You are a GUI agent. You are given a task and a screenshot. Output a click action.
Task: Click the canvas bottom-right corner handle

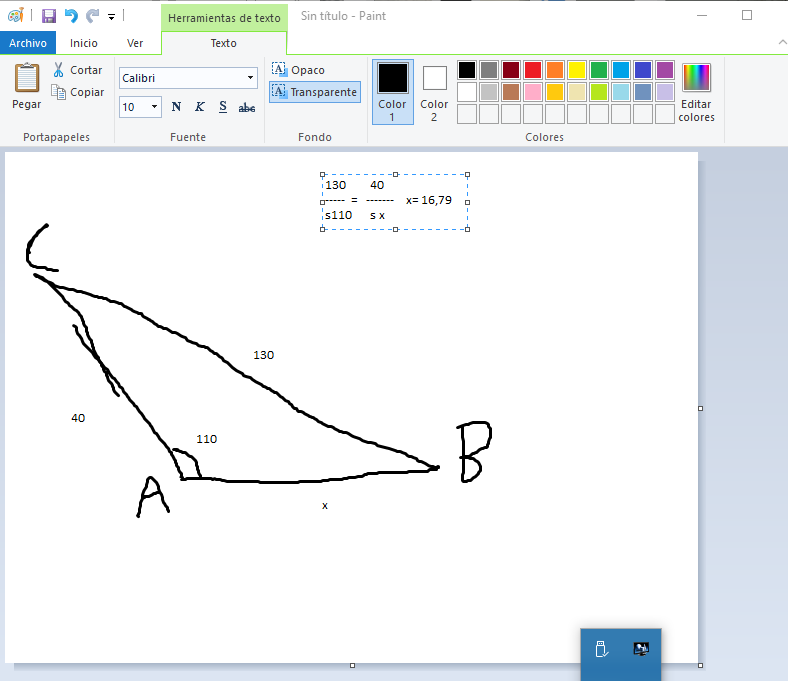(701, 665)
